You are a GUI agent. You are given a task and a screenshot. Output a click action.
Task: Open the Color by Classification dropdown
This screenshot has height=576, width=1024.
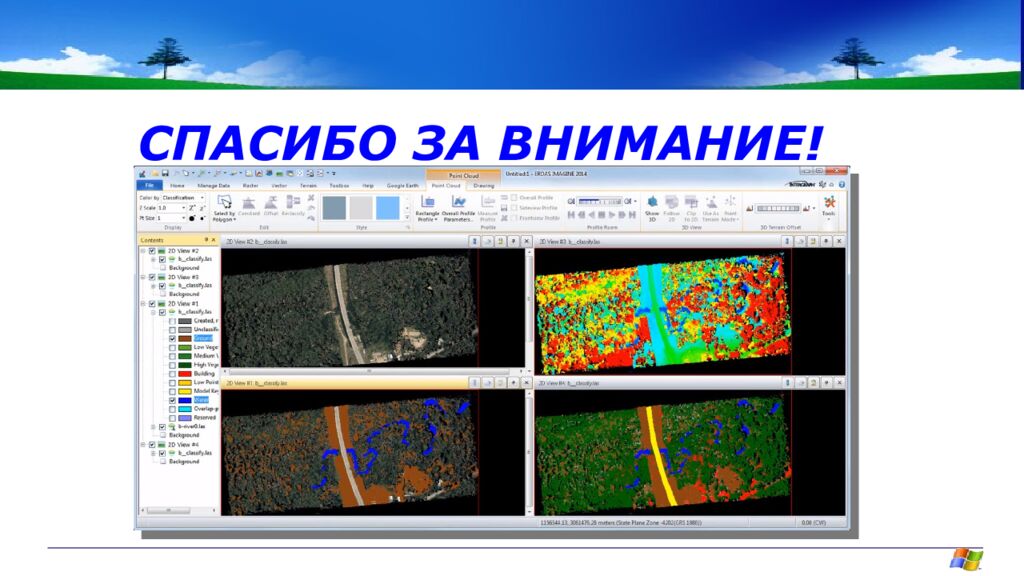coord(201,198)
